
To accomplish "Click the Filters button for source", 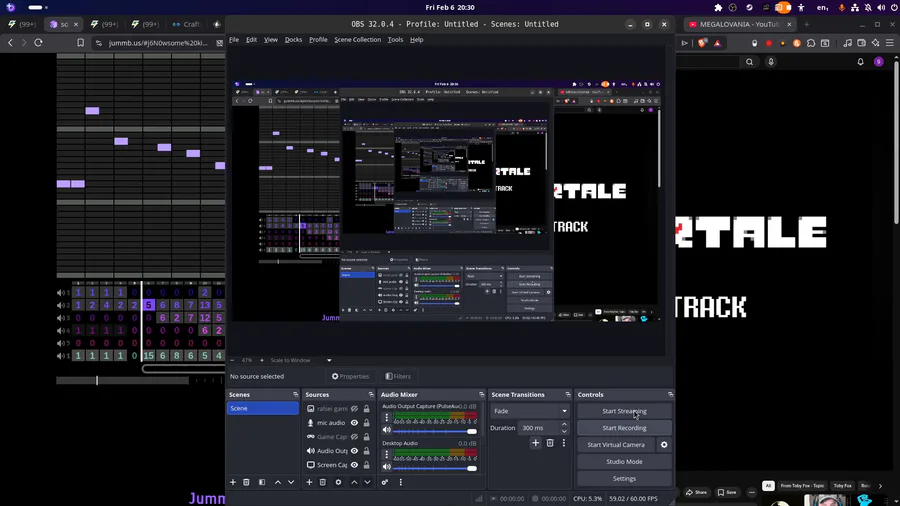I will 398,376.
